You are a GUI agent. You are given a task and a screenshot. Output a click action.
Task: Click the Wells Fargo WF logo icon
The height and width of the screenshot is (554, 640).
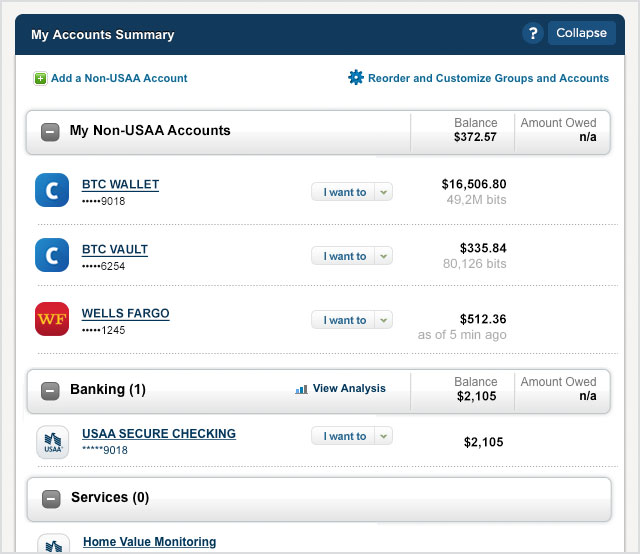point(52,319)
